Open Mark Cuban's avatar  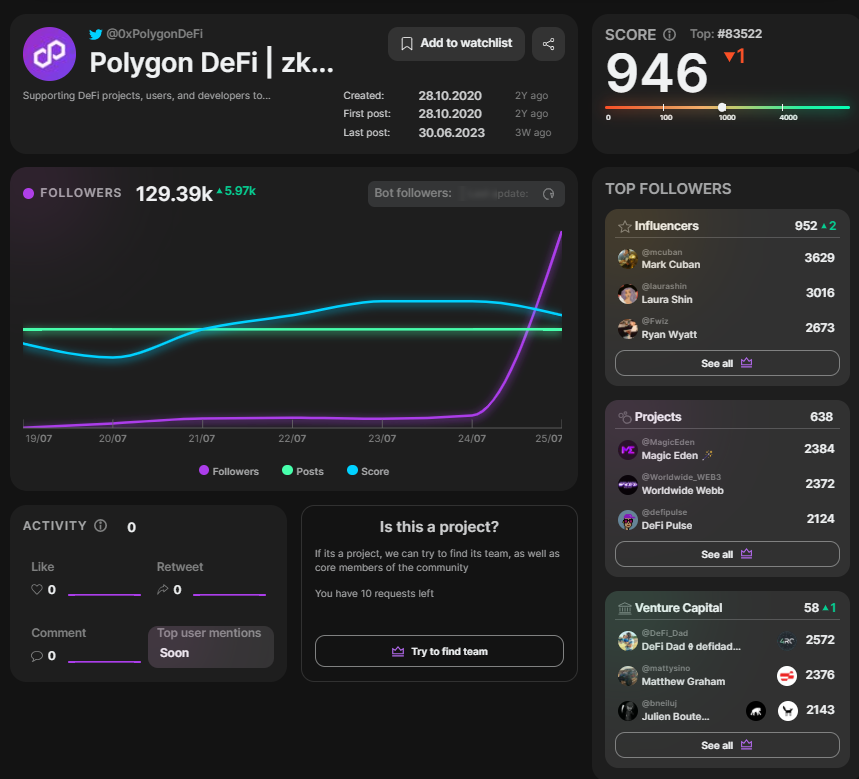click(628, 259)
